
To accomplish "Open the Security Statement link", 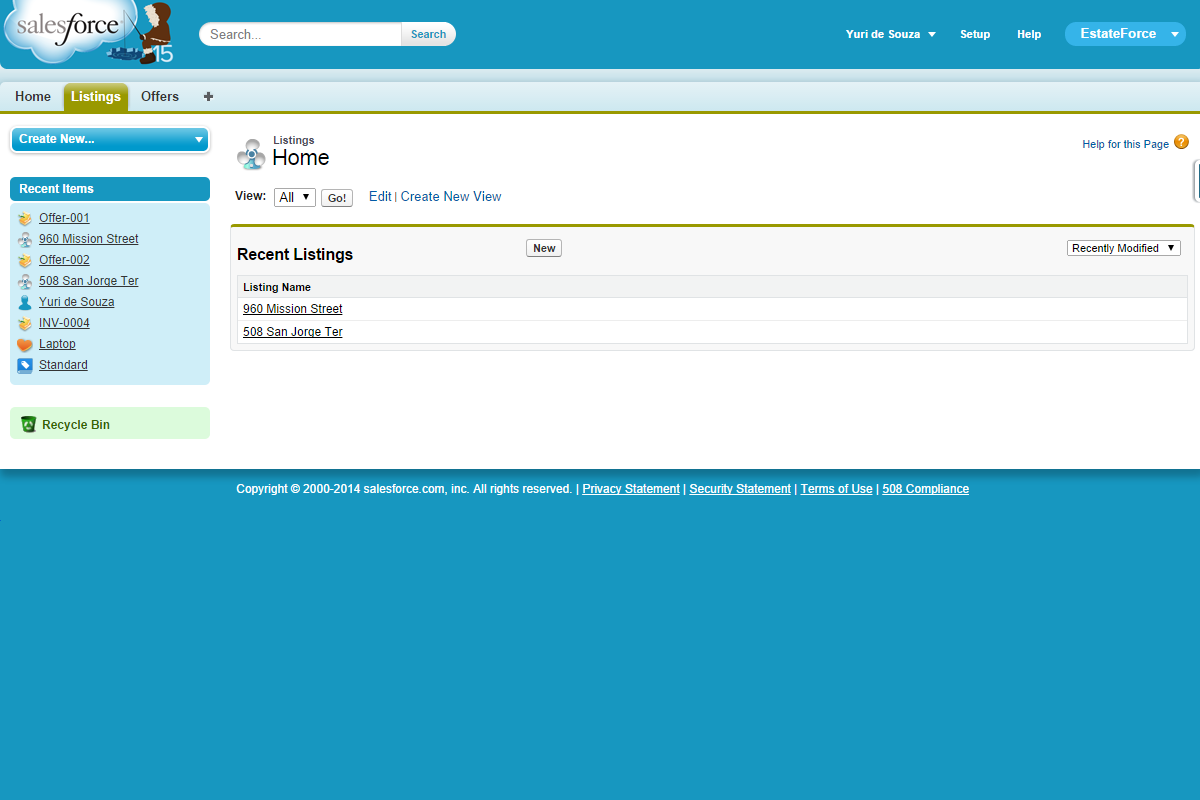I will pyautogui.click(x=740, y=489).
